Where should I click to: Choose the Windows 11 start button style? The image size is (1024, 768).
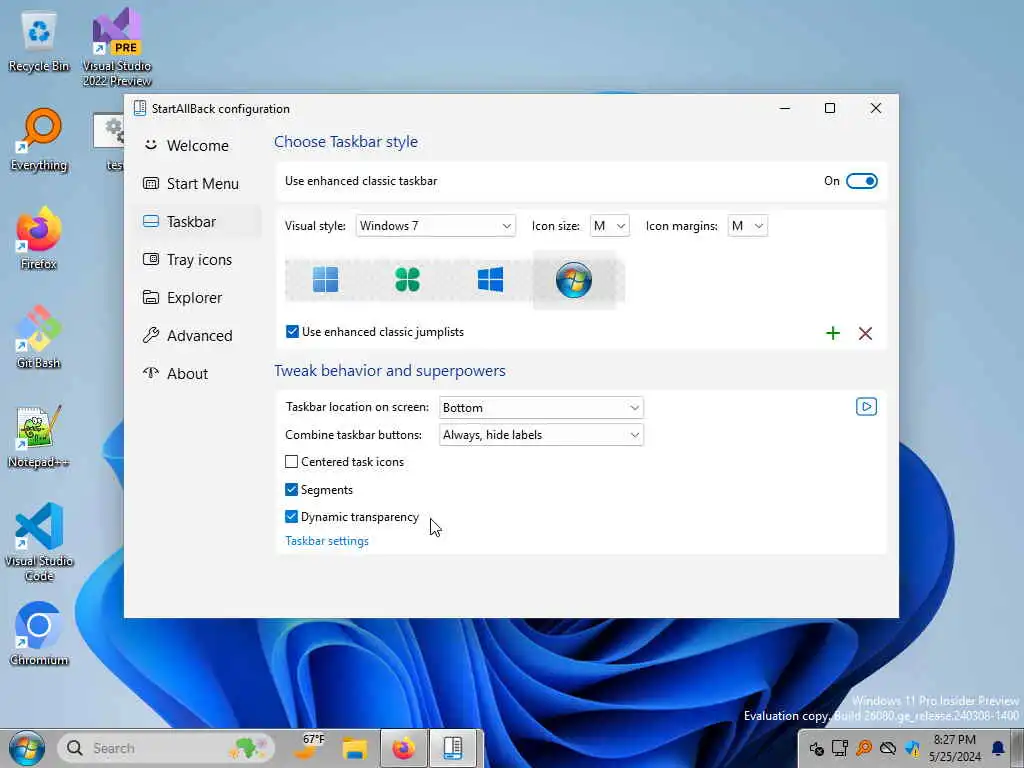[x=325, y=280]
